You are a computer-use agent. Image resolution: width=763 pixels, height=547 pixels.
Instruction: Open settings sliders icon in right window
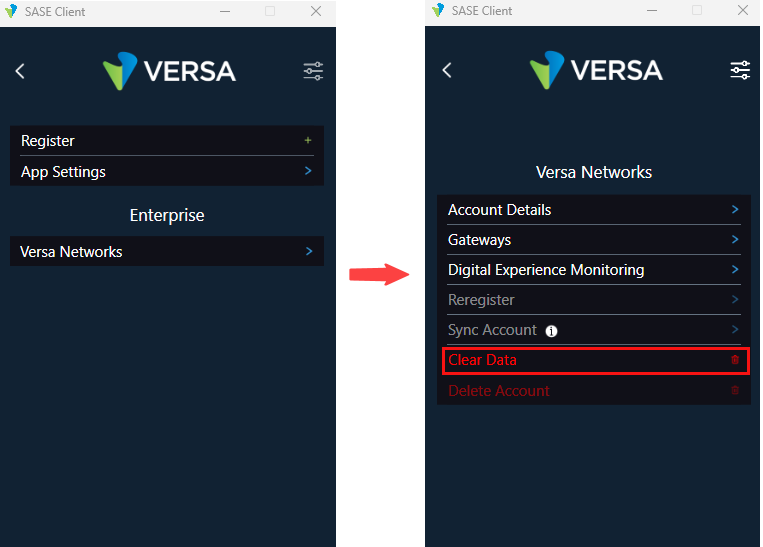point(740,70)
